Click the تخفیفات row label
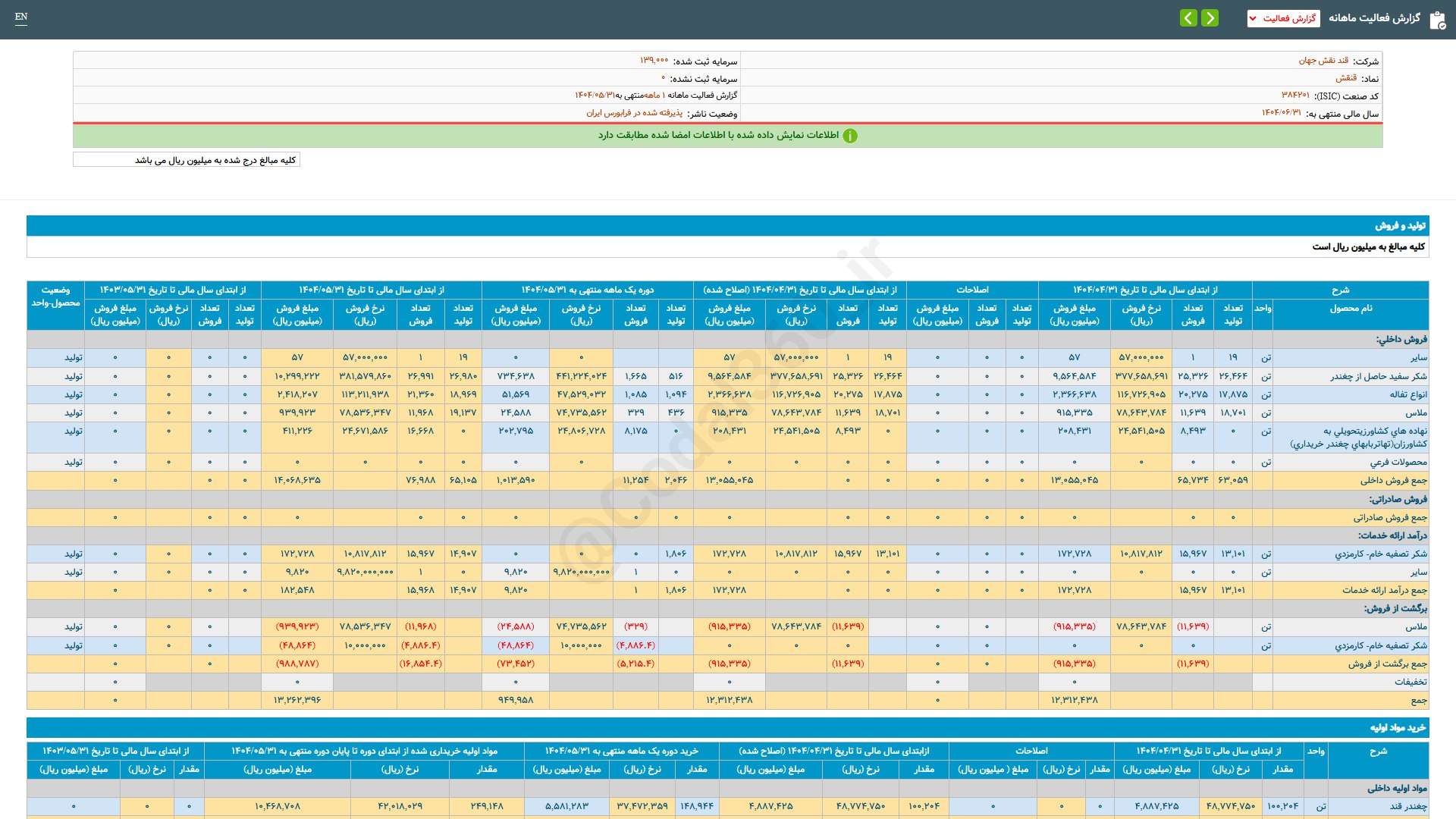Viewport: 1456px width, 819px height. (1410, 682)
